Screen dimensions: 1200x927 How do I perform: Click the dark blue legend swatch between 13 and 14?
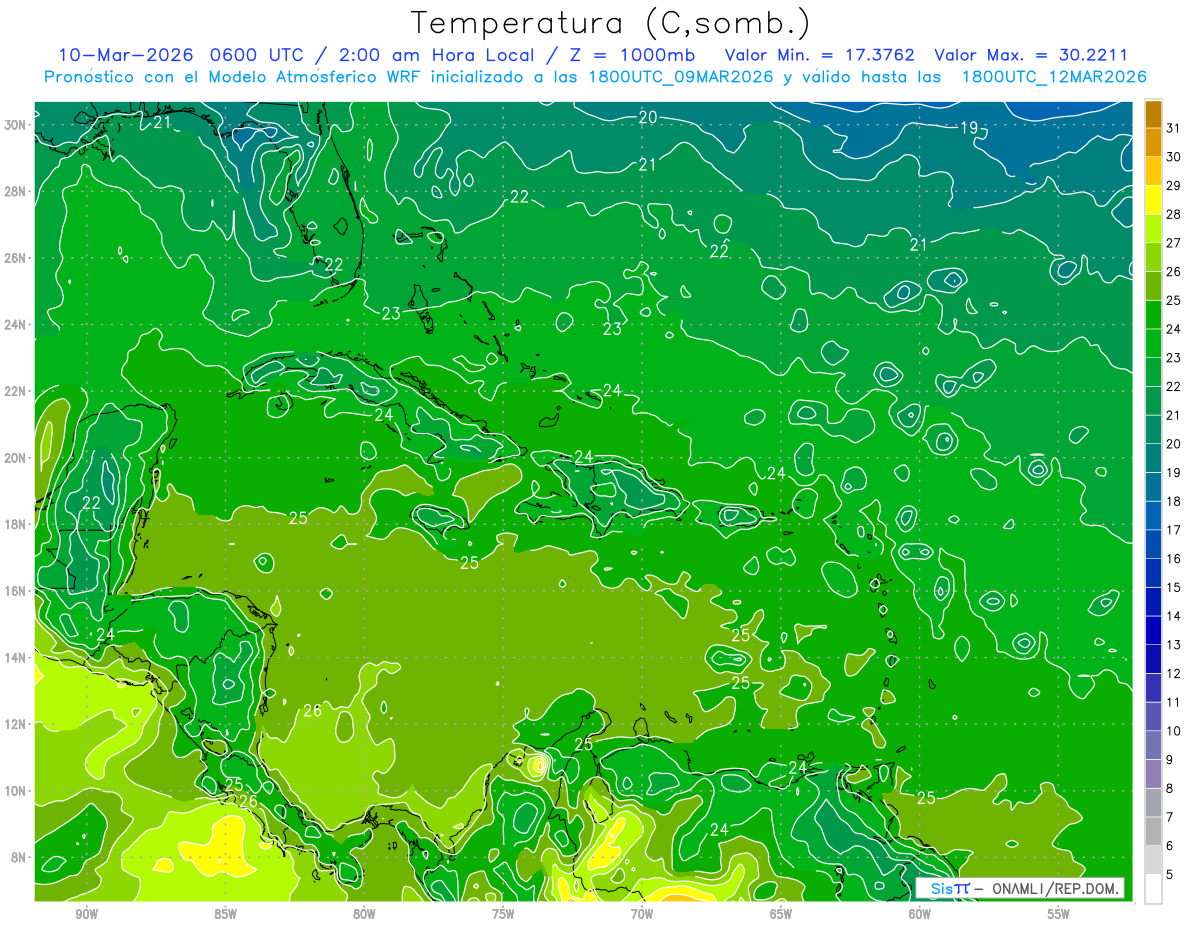point(1153,630)
